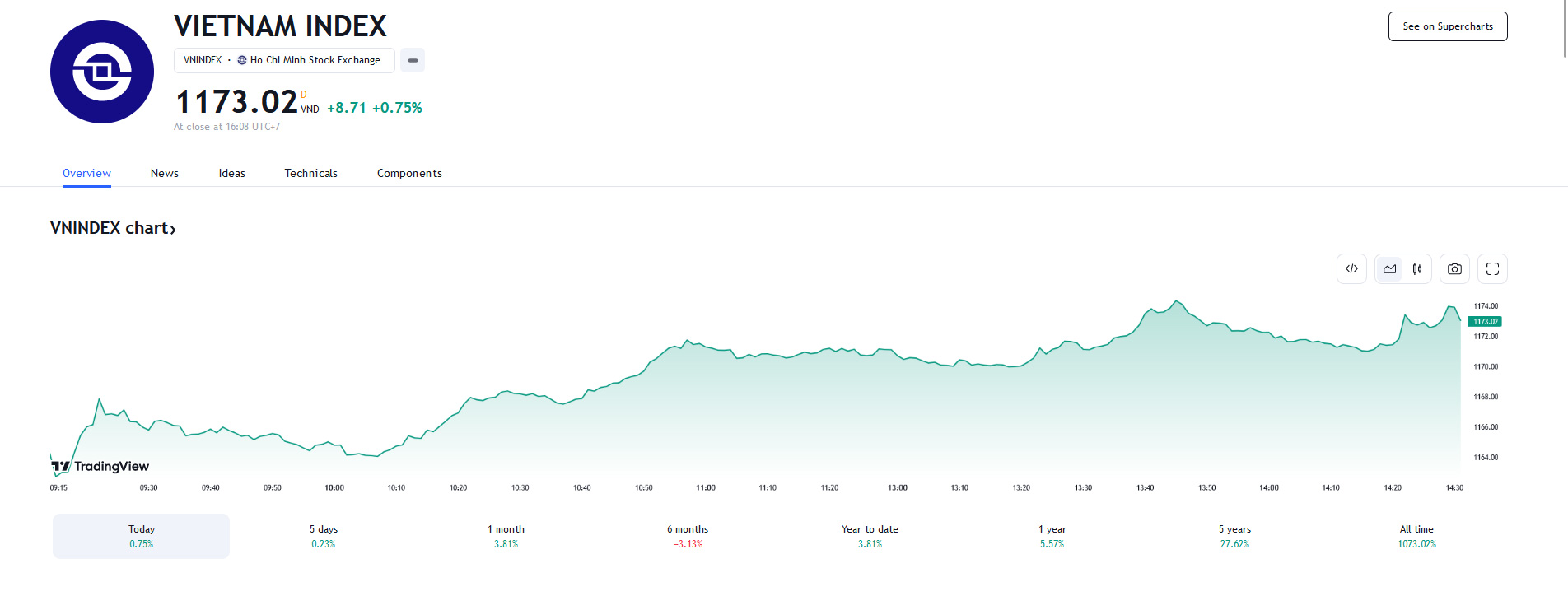
Task: Switch to candlestick chart style
Action: pyautogui.click(x=1417, y=269)
